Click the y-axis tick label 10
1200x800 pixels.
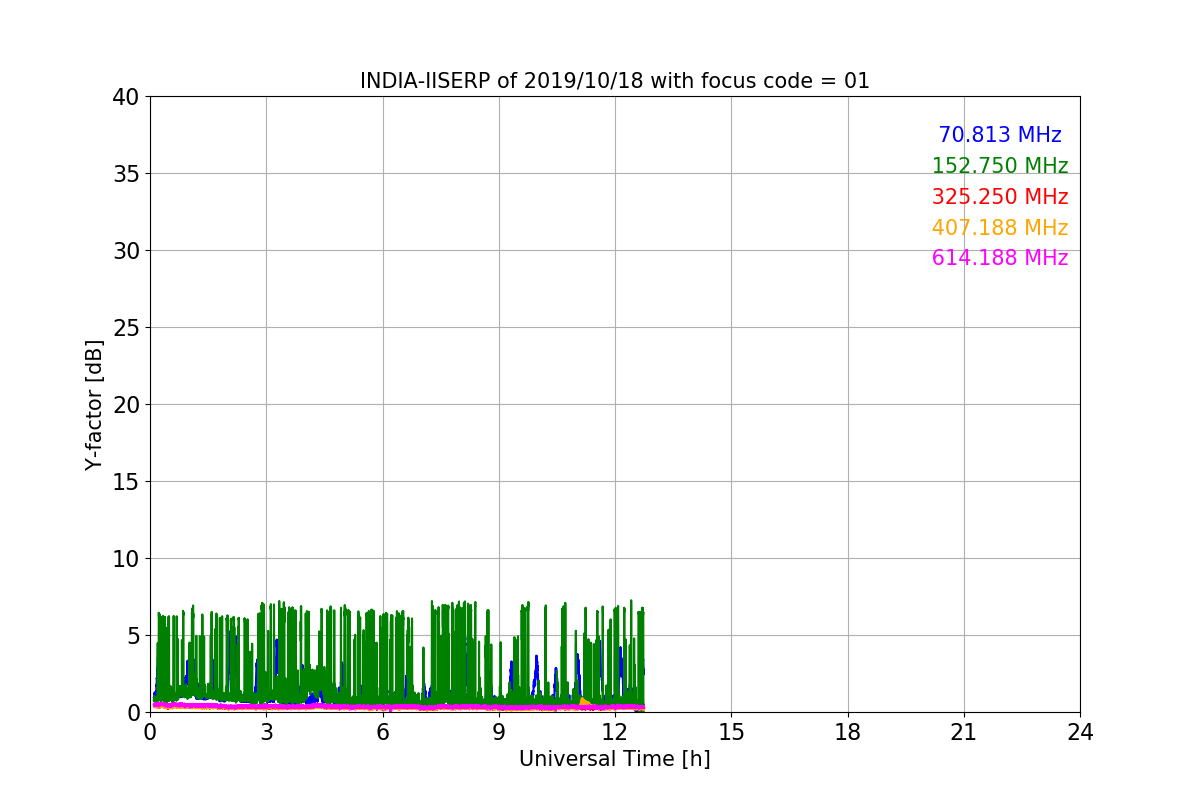click(125, 559)
